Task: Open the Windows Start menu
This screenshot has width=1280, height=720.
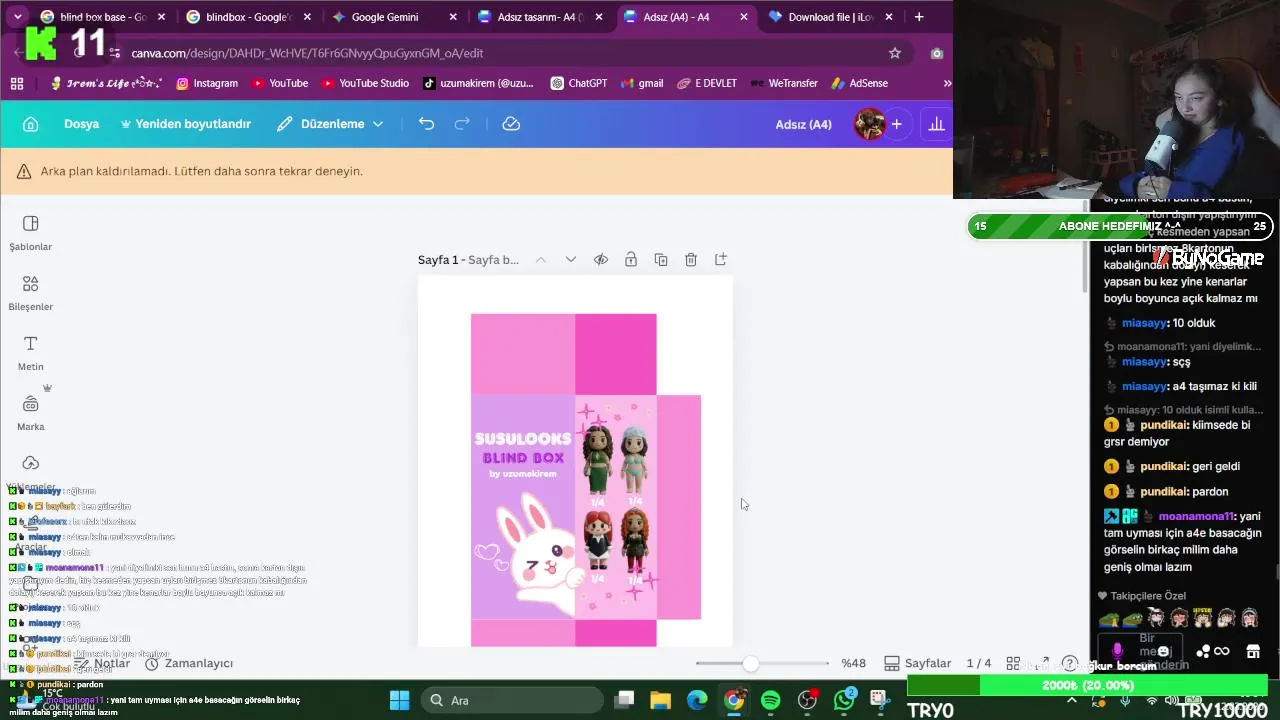Action: (x=399, y=700)
